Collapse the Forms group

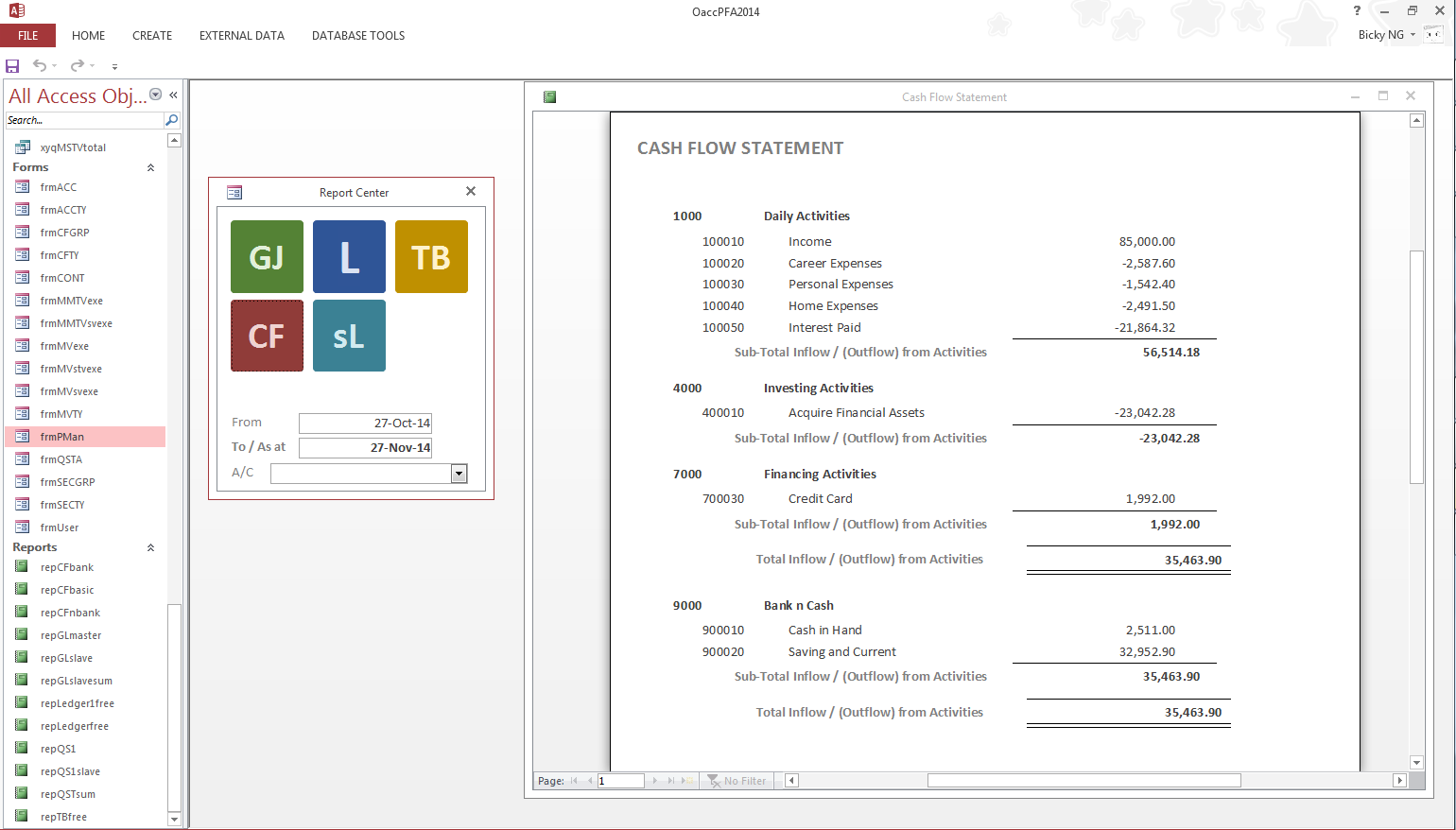(150, 167)
